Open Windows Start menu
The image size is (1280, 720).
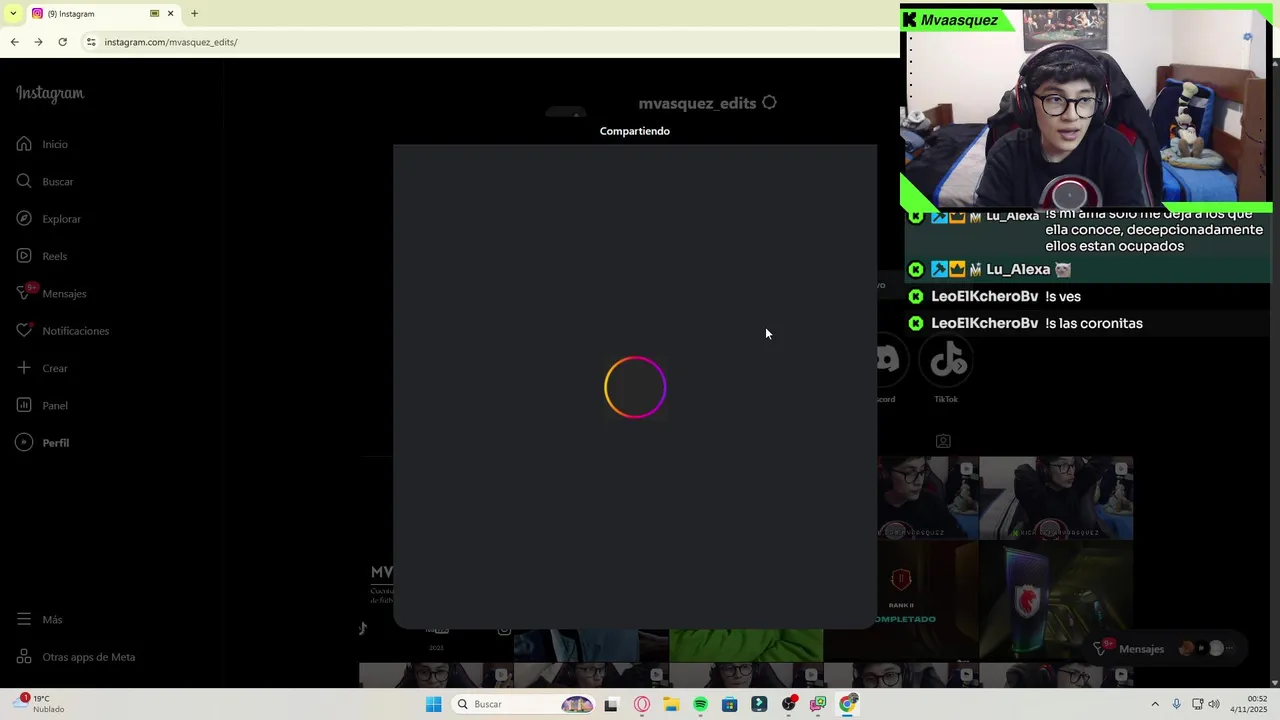(433, 704)
